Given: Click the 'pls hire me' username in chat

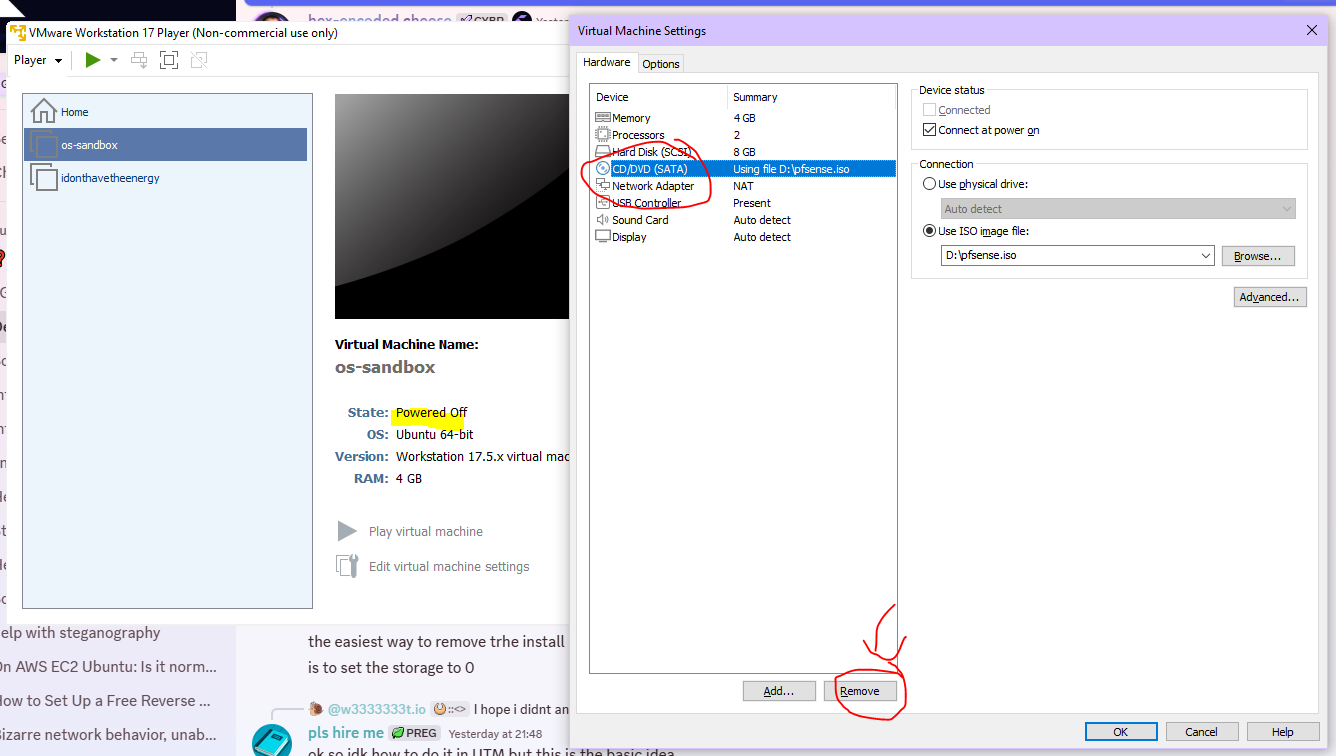Looking at the screenshot, I should (346, 733).
